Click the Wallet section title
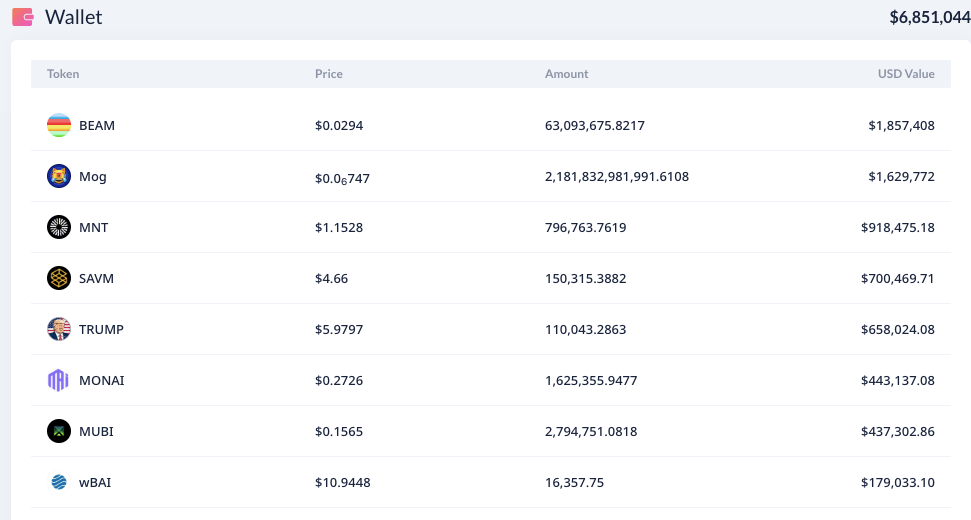 (x=74, y=17)
